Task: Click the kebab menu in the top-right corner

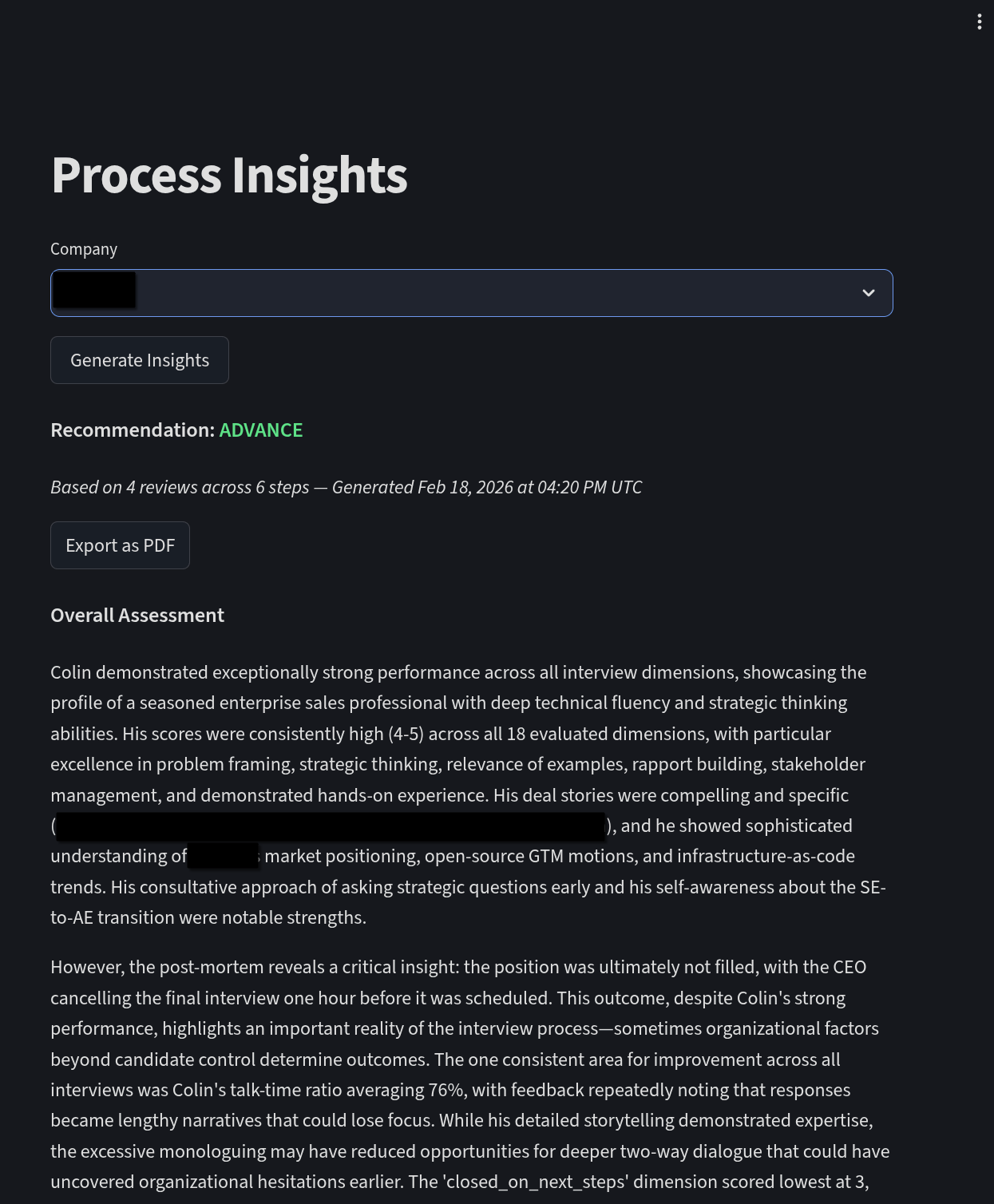Action: tap(979, 22)
